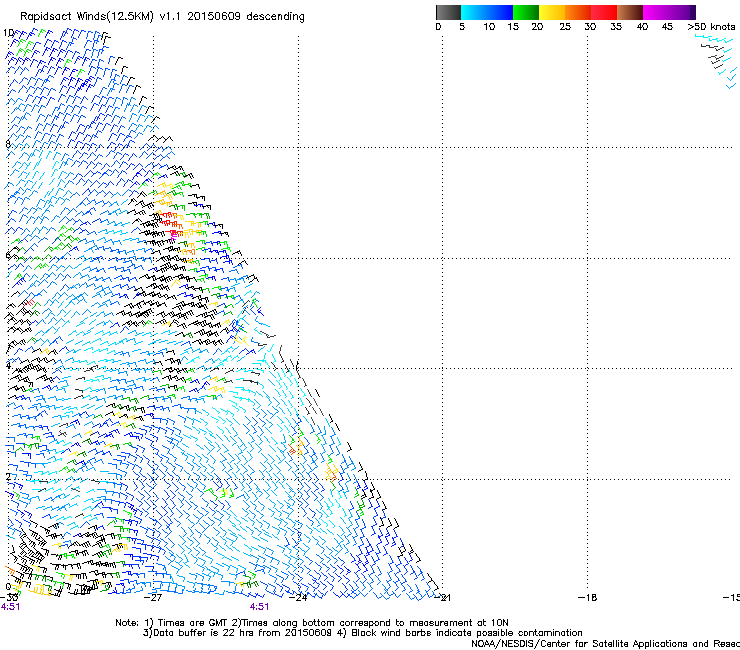This screenshot has height=650, width=740.
Task: Click the legend label '25'
Action: click(x=565, y=27)
